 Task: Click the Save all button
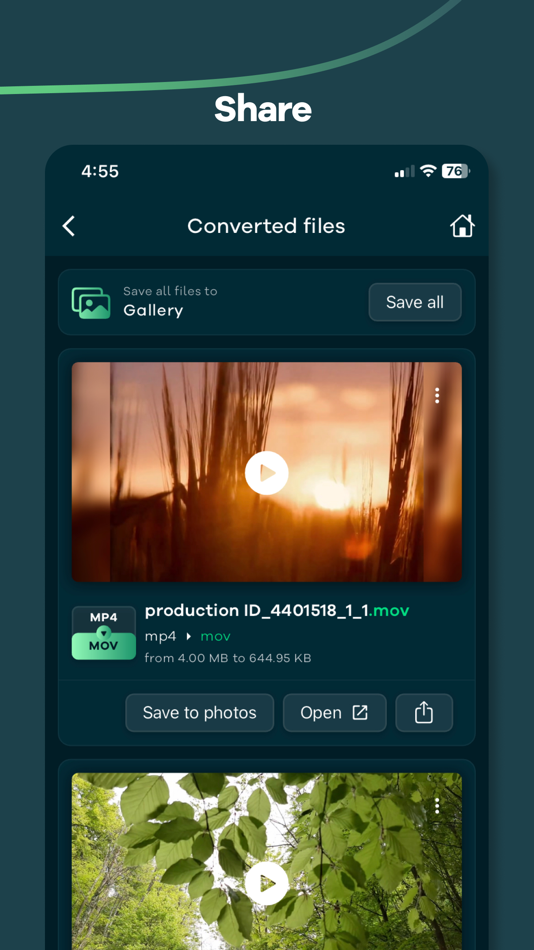click(415, 302)
